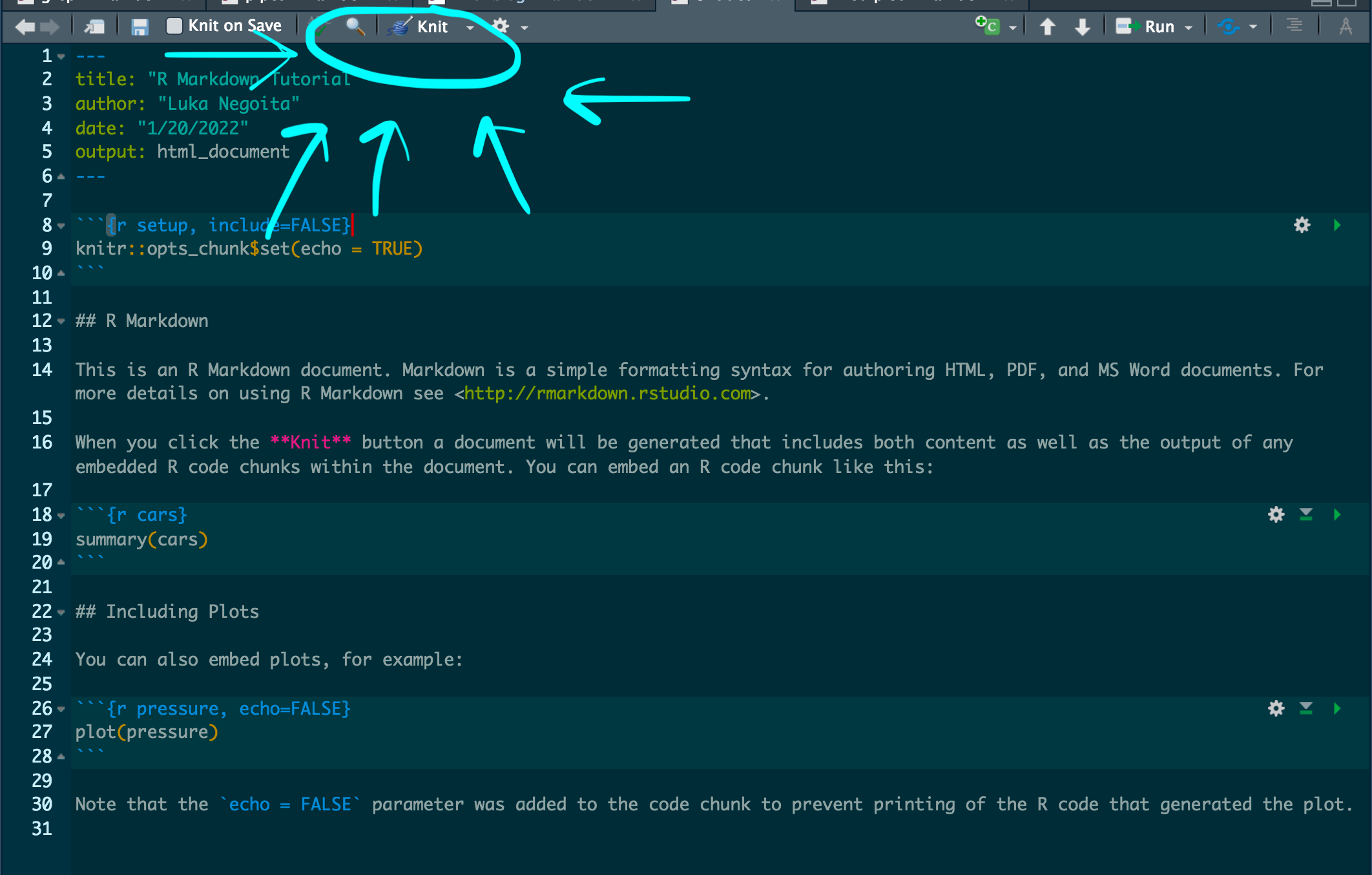
Task: Collapse the YAML header with its fold arrow
Action: [x=60, y=56]
